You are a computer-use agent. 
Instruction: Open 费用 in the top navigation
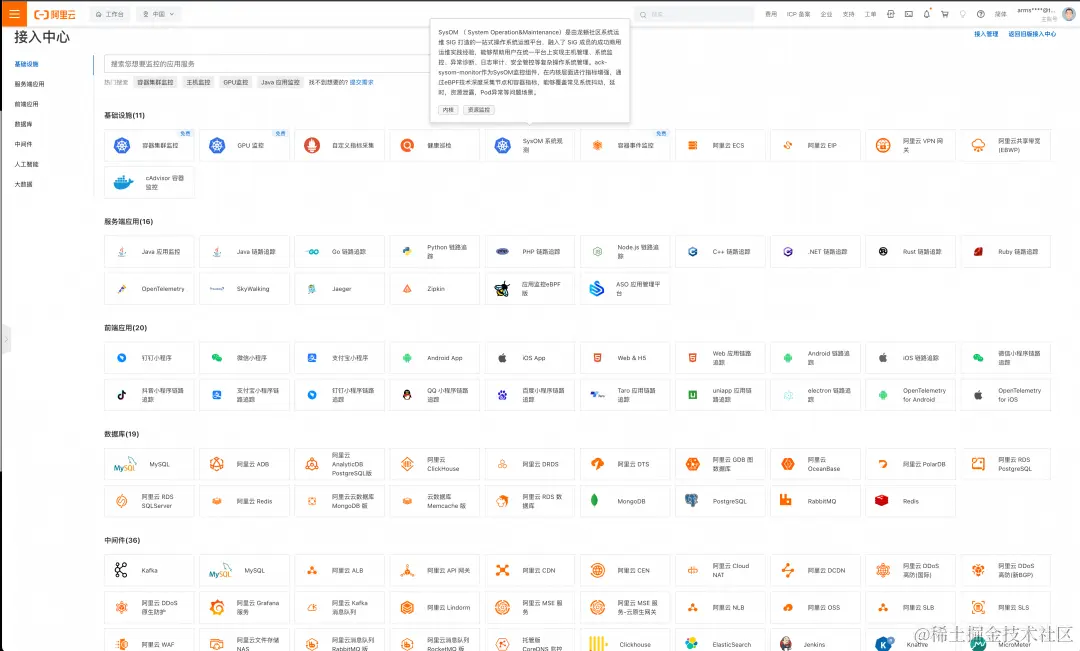771,14
